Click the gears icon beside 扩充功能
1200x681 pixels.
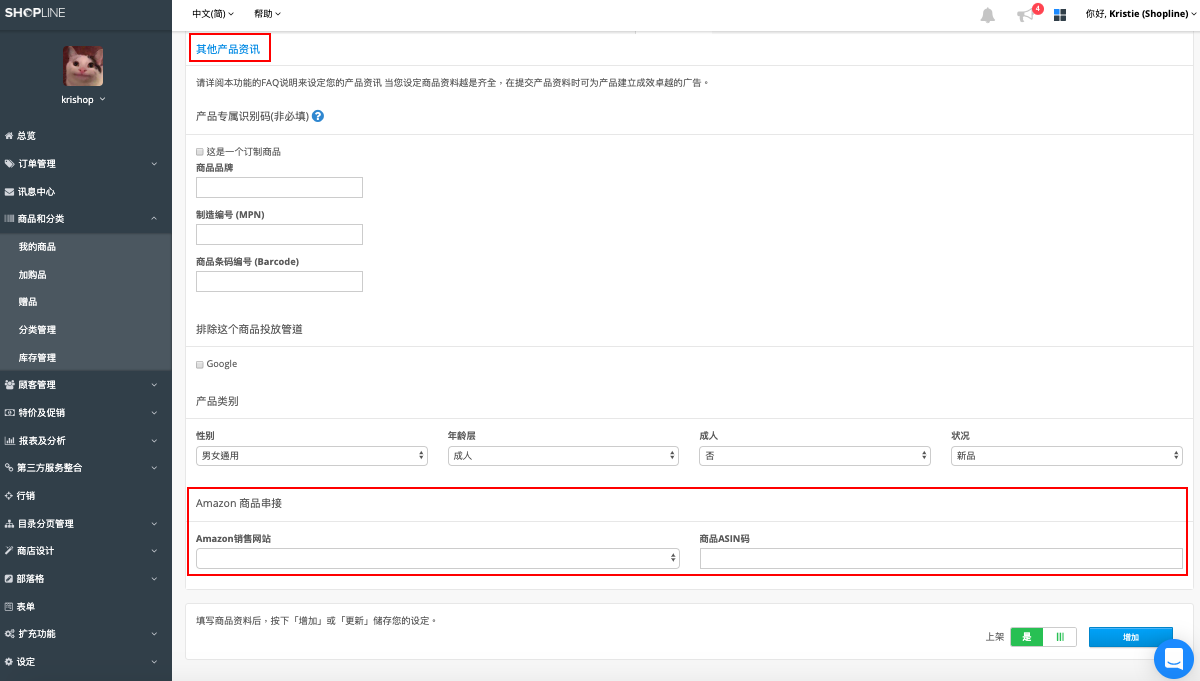(x=9, y=633)
